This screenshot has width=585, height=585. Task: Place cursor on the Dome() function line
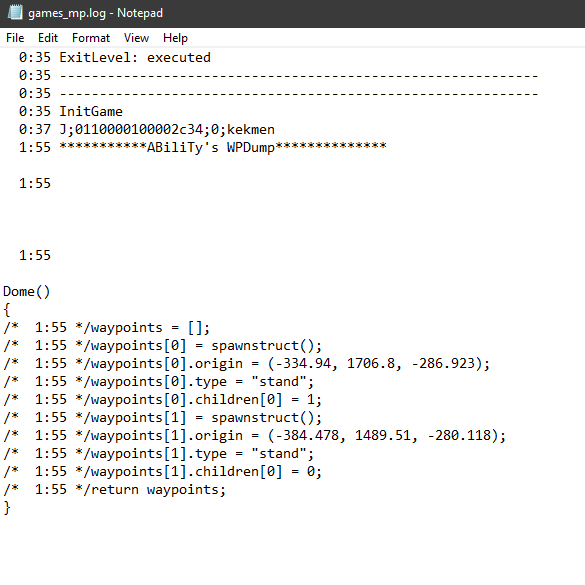click(26, 291)
